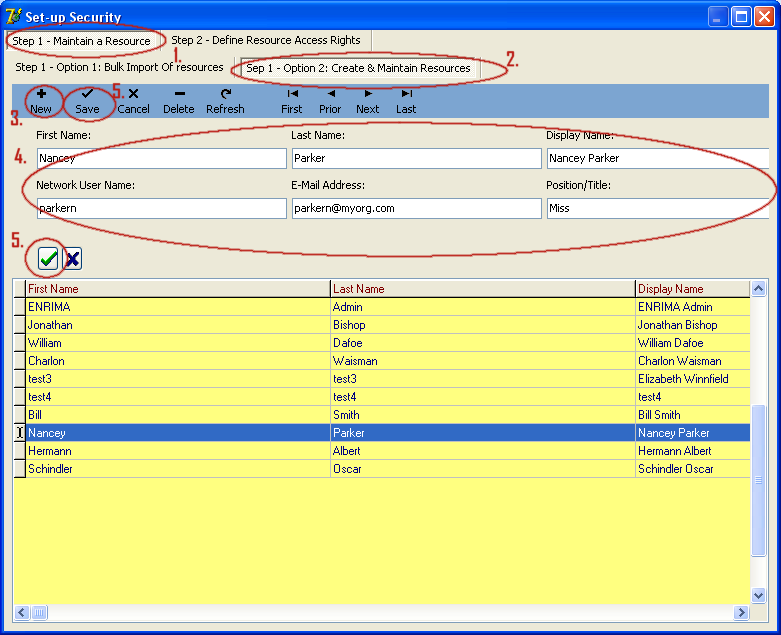Go to Next record arrow
Viewport: 781px width, 635px height.
click(368, 94)
